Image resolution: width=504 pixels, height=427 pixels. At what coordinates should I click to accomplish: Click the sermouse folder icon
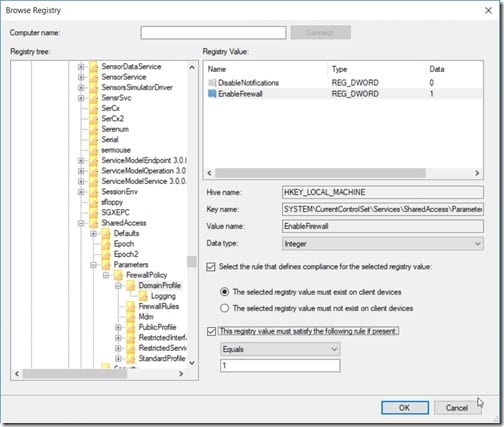[94, 150]
